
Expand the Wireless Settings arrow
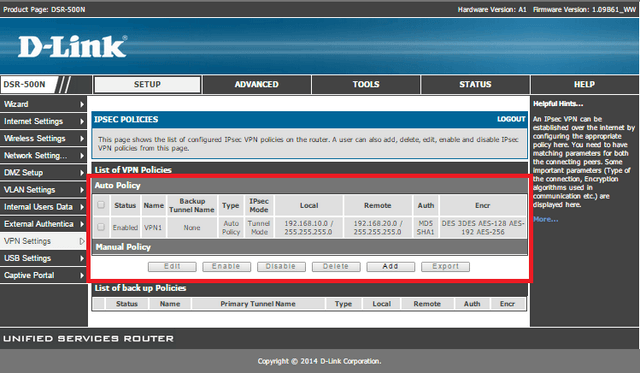pyautogui.click(x=82, y=139)
